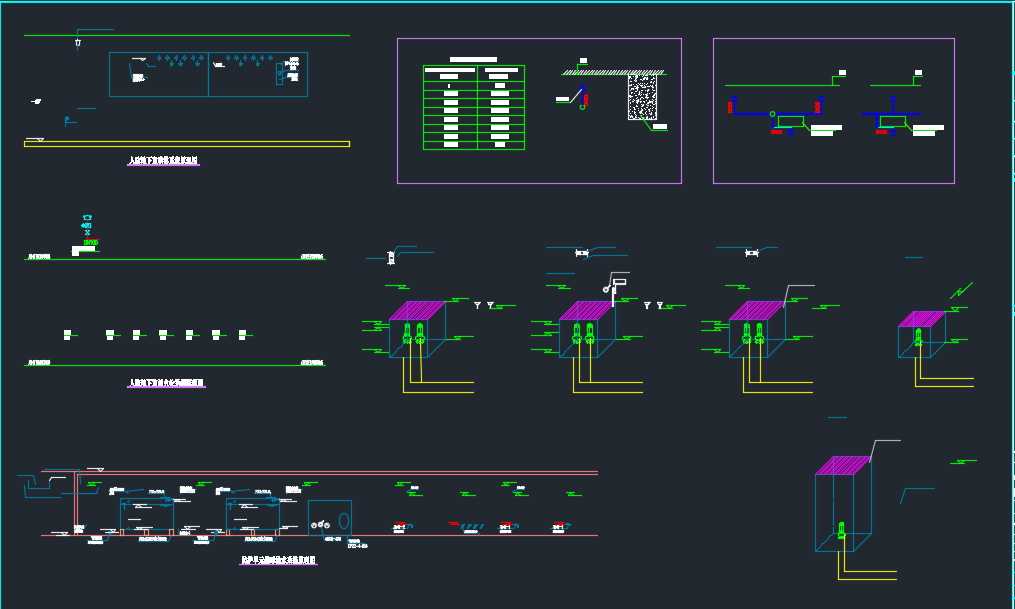Pick the long yellow floor rectangle in top-left drawing
The height and width of the screenshot is (609, 1015).
pyautogui.click(x=187, y=144)
